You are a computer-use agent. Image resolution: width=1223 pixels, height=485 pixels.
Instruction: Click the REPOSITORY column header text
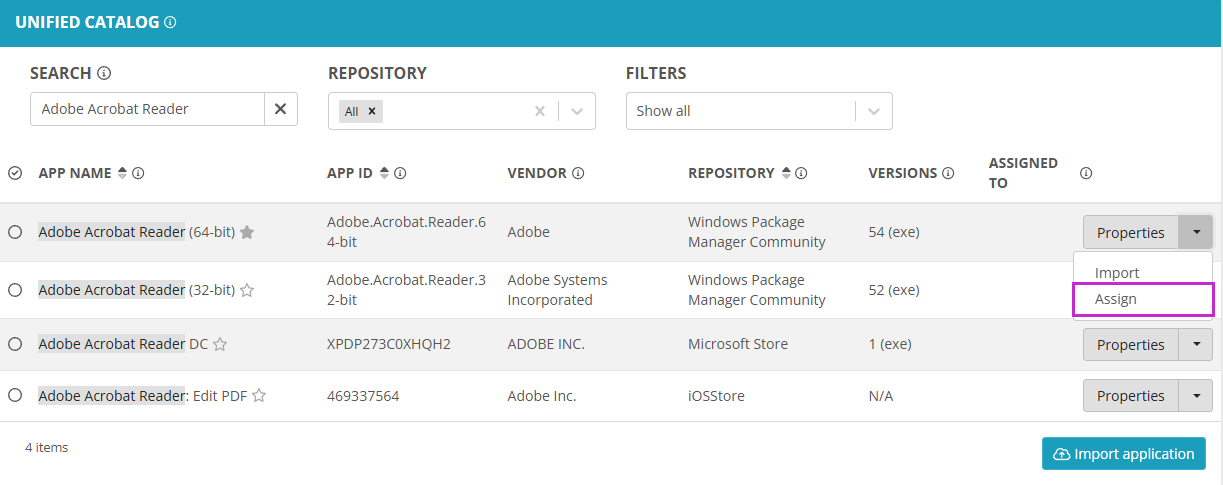pyautogui.click(x=731, y=173)
